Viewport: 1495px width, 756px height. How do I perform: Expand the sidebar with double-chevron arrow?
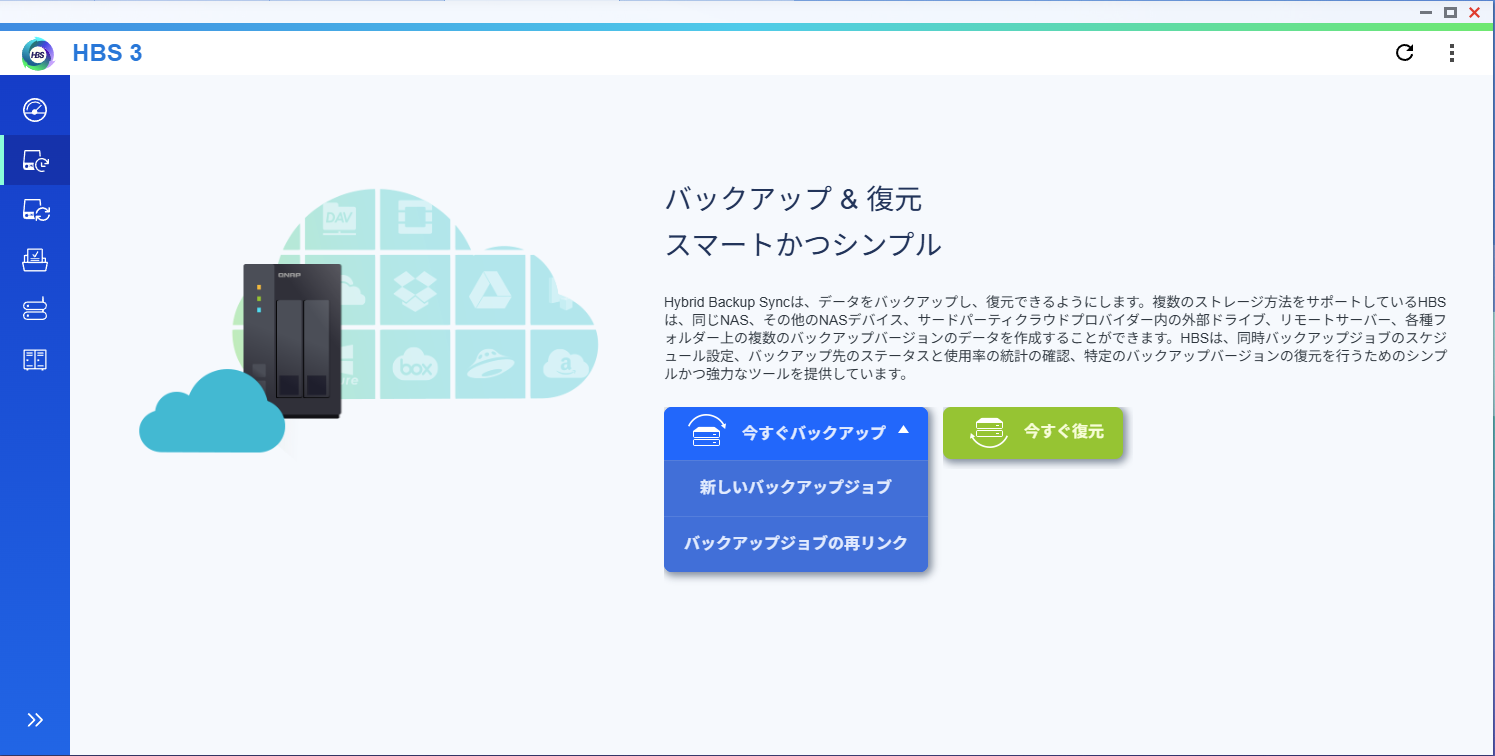(35, 720)
